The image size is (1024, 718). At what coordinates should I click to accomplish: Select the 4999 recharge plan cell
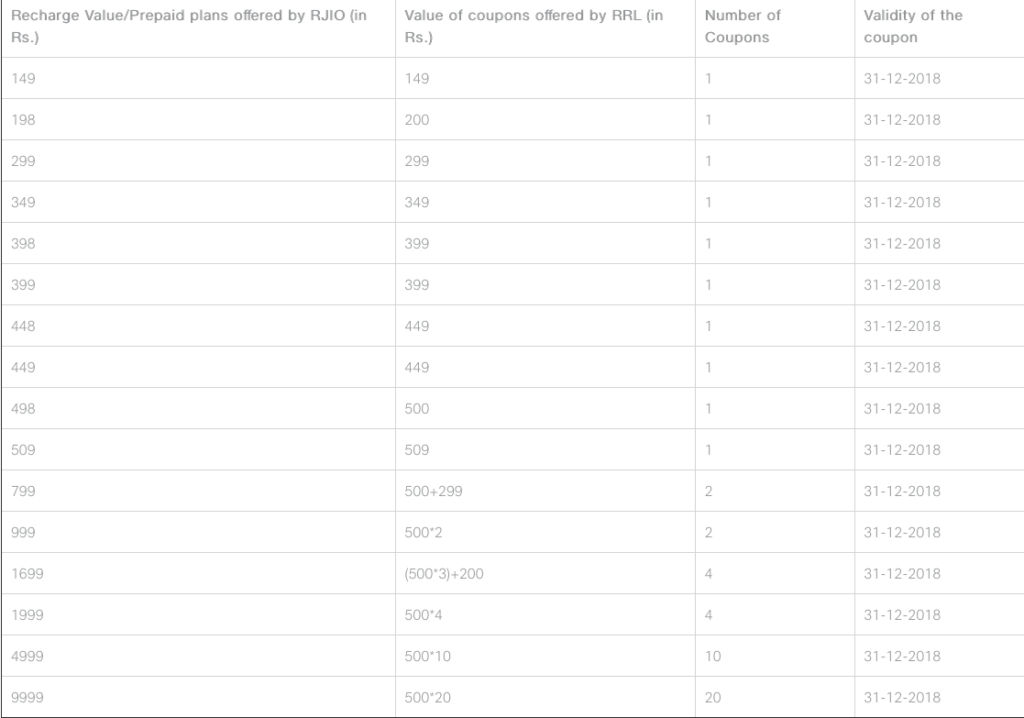point(198,655)
